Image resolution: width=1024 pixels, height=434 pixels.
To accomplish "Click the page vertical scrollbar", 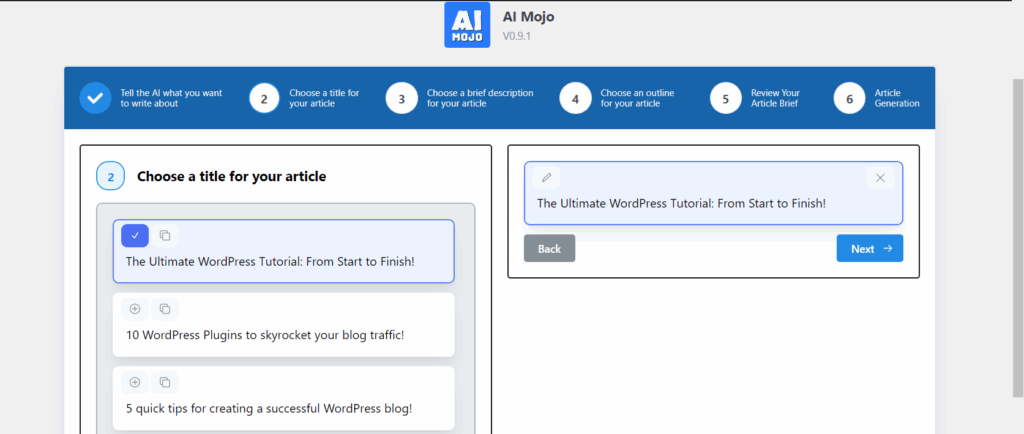I will pos(1017,238).
